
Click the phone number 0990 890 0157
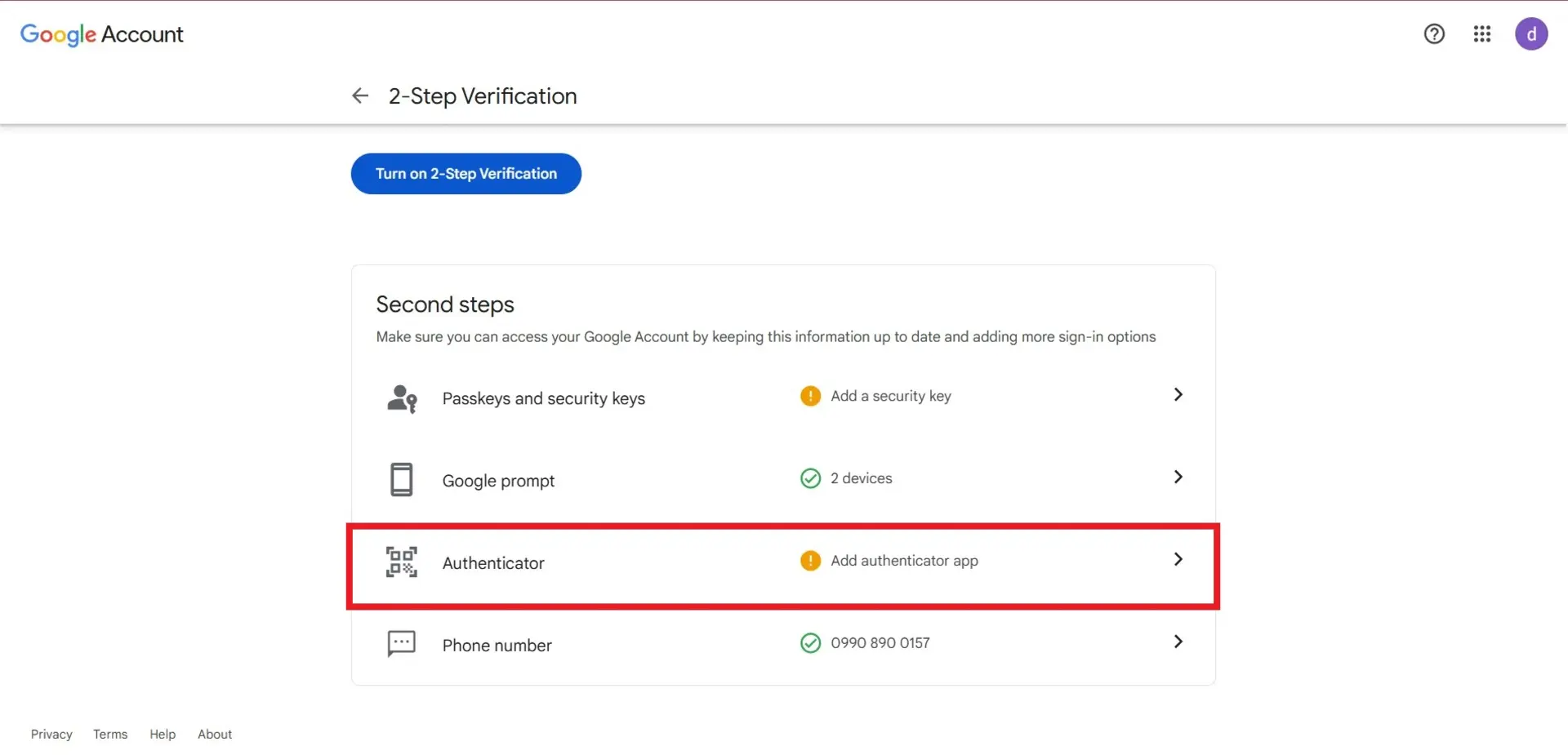[x=880, y=643]
